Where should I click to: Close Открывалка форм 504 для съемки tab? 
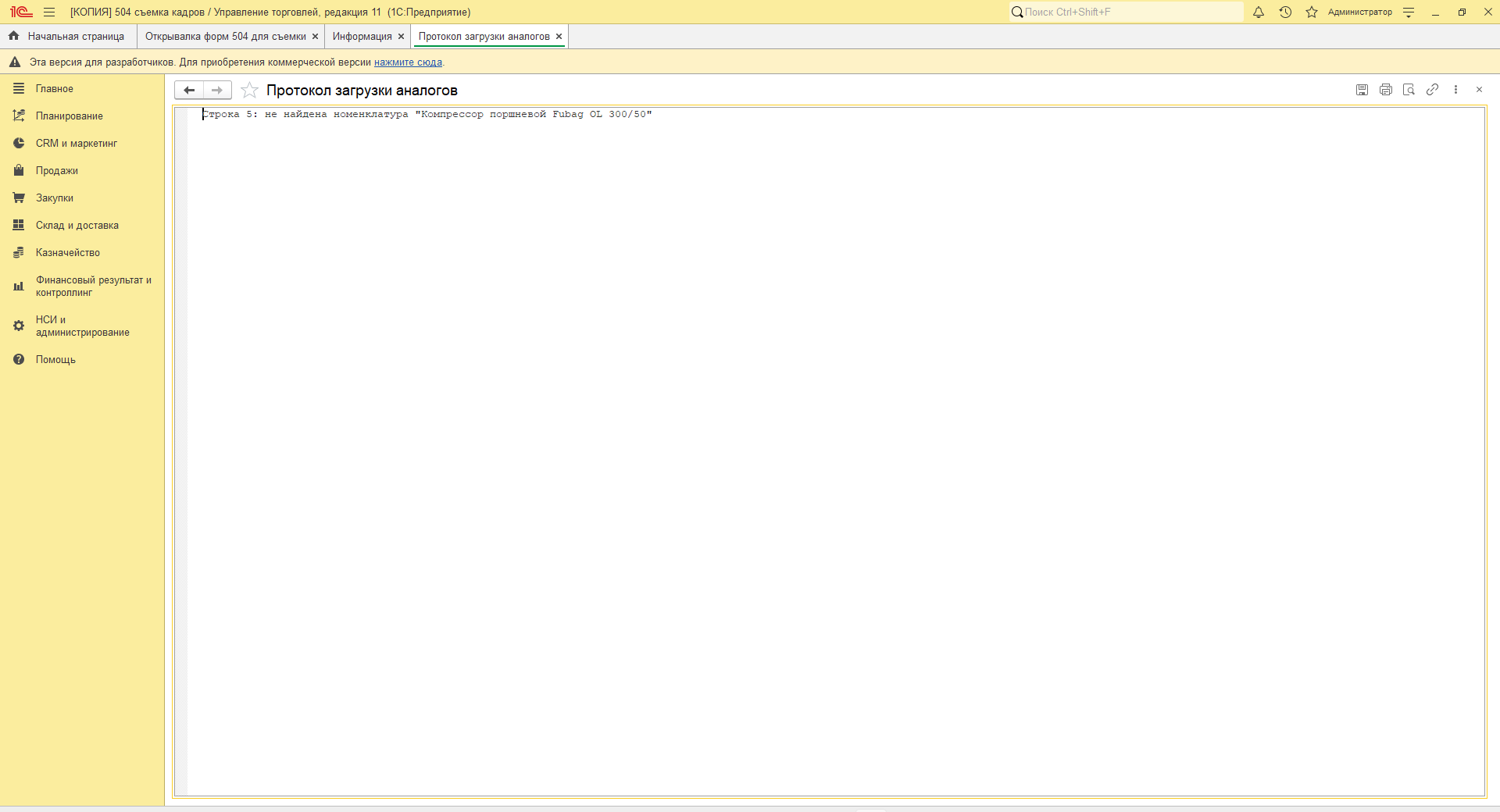pos(315,37)
